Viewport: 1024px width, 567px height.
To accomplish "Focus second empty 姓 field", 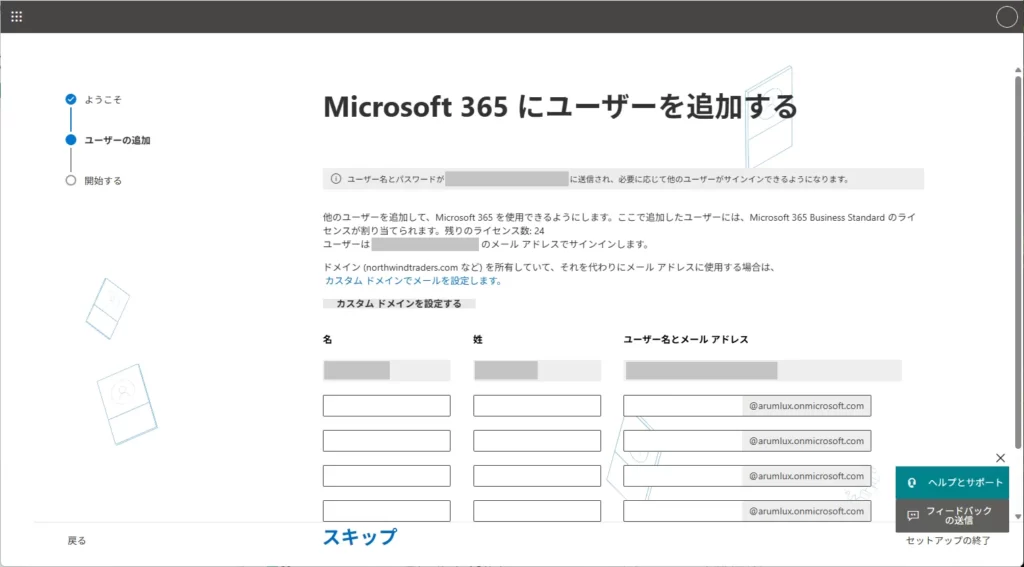I will pos(537,441).
